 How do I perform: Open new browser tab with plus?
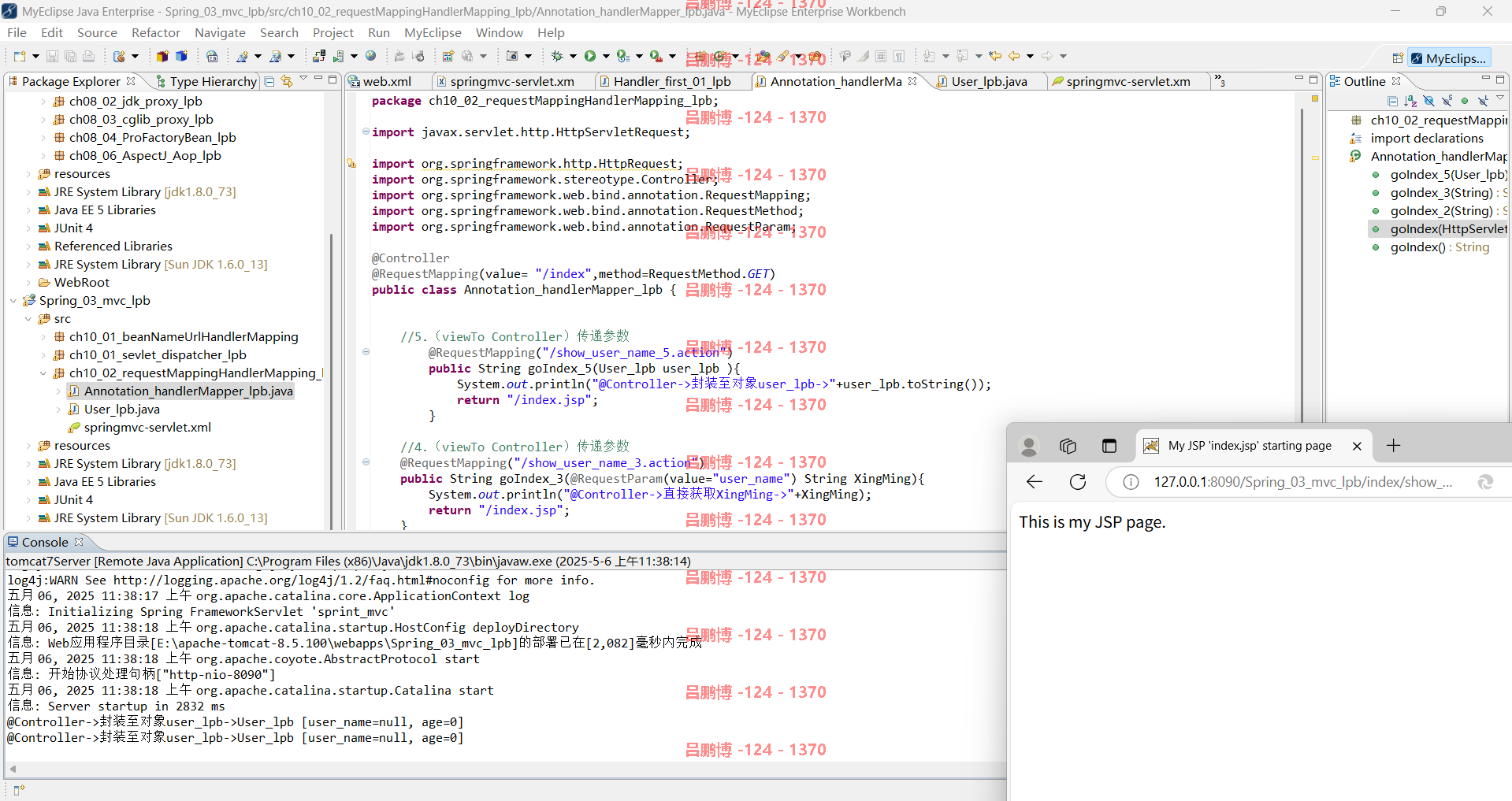coord(1393,446)
